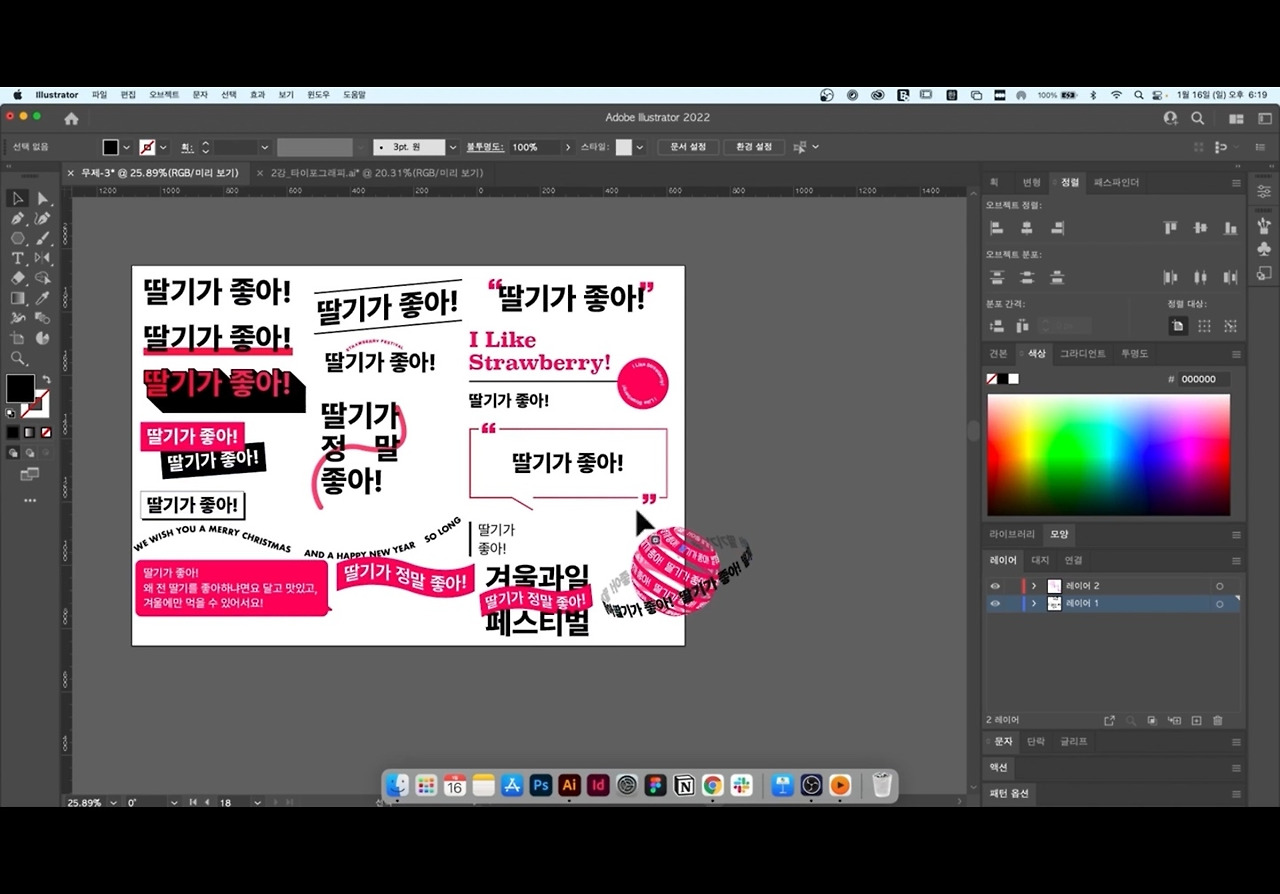This screenshot has height=894, width=1280.
Task: Click the 획 stroke label link
Action: pyautogui.click(x=186, y=147)
